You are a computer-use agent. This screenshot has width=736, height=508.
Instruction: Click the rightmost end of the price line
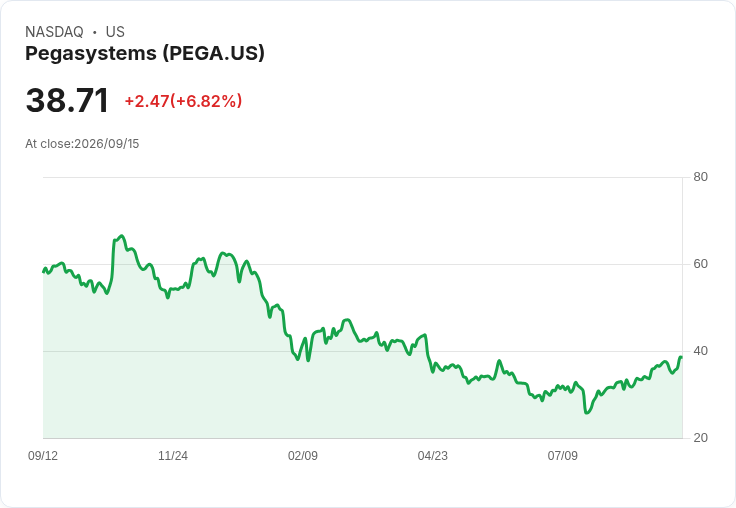pyautogui.click(x=682, y=357)
